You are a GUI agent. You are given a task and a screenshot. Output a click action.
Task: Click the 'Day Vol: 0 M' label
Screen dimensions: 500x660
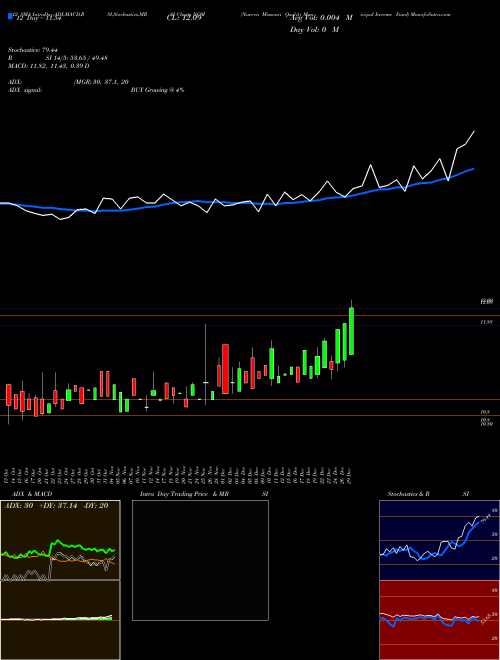(314, 29)
